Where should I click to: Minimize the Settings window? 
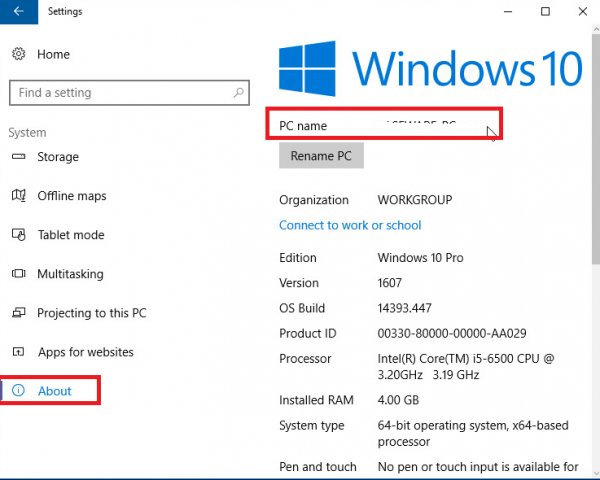(x=508, y=11)
